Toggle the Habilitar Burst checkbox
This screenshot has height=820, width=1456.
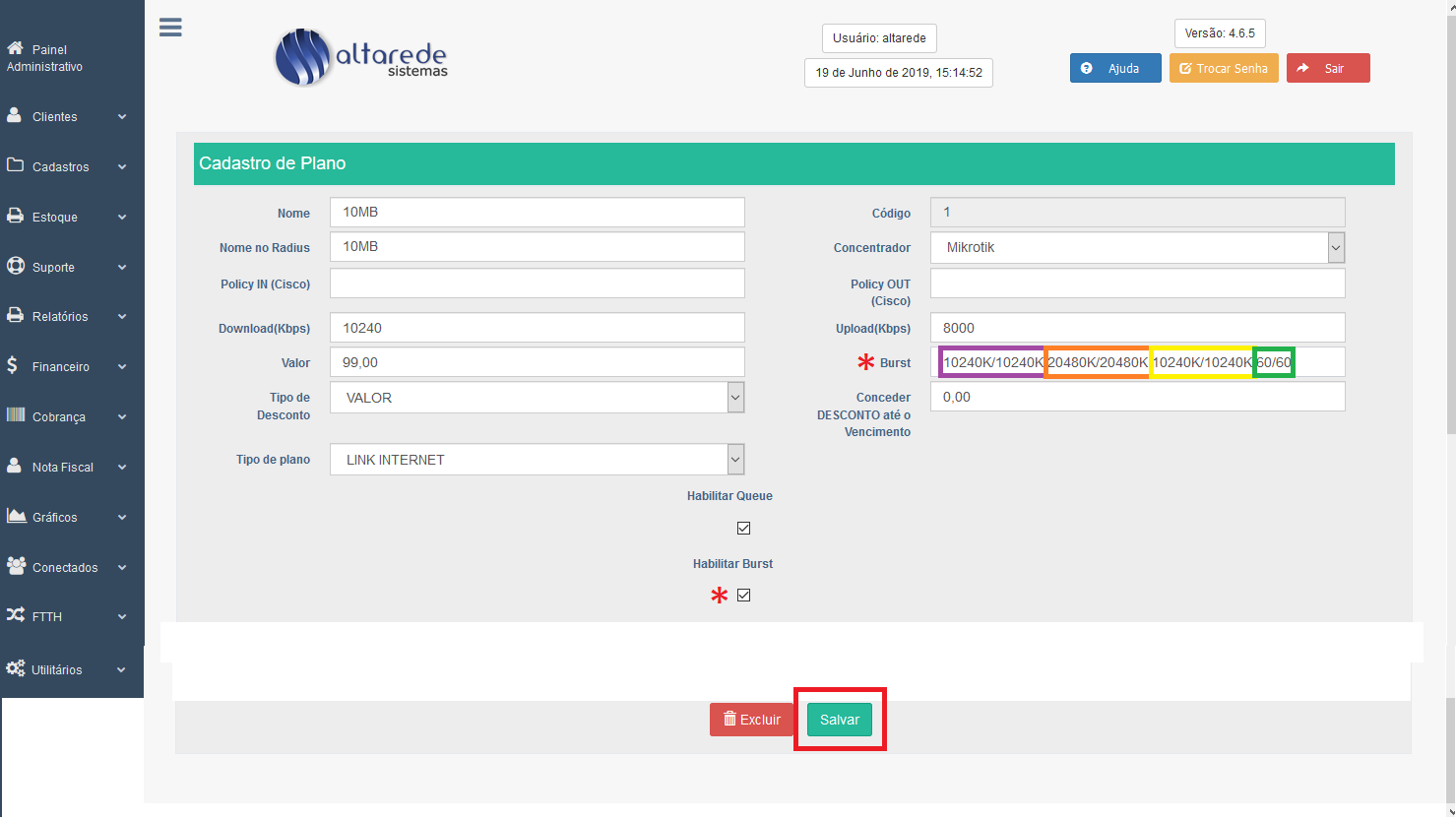pyautogui.click(x=744, y=596)
